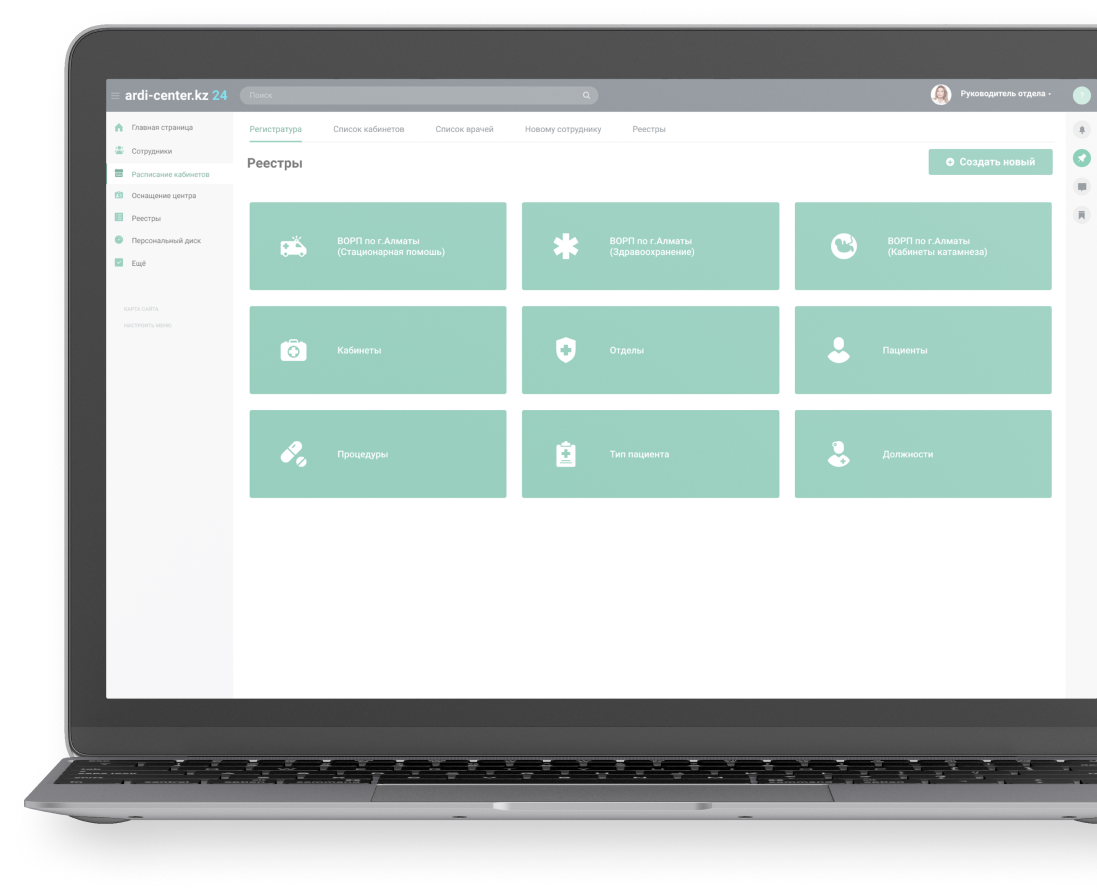
Task: Open notifications bell in right sidebar
Action: tap(1081, 130)
